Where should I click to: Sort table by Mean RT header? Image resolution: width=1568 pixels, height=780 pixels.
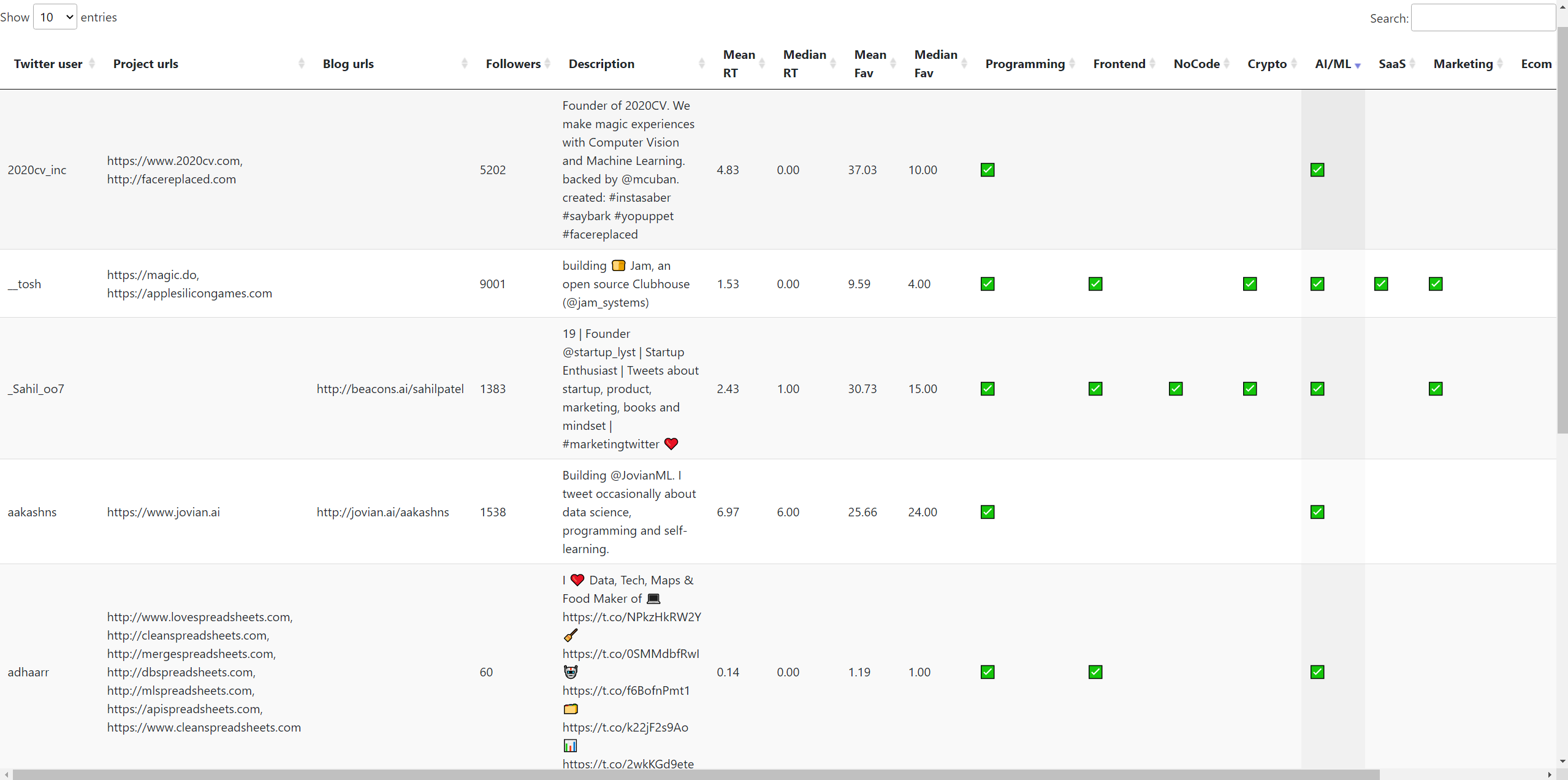739,64
